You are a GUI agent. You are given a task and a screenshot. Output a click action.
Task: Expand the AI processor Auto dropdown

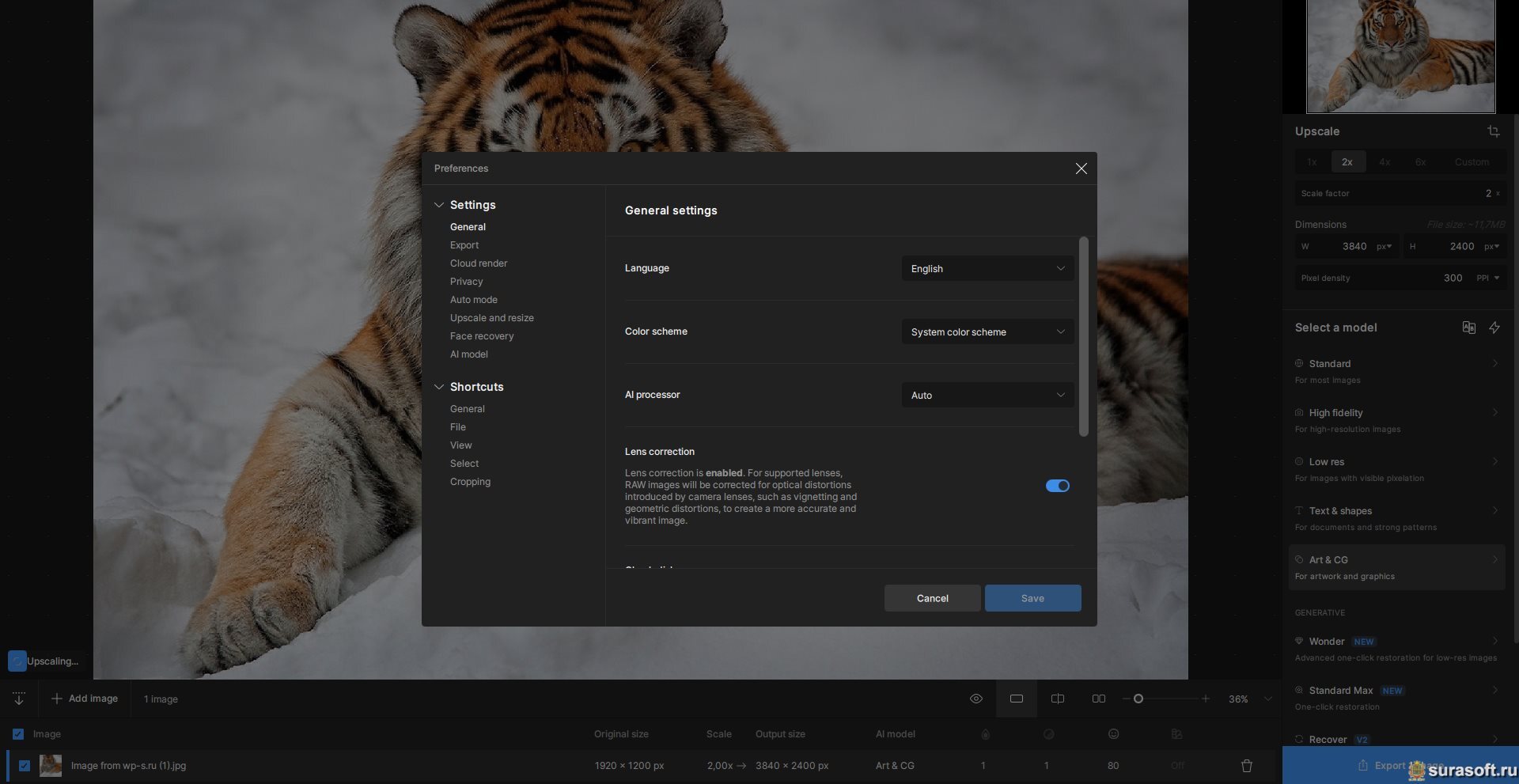[987, 396]
